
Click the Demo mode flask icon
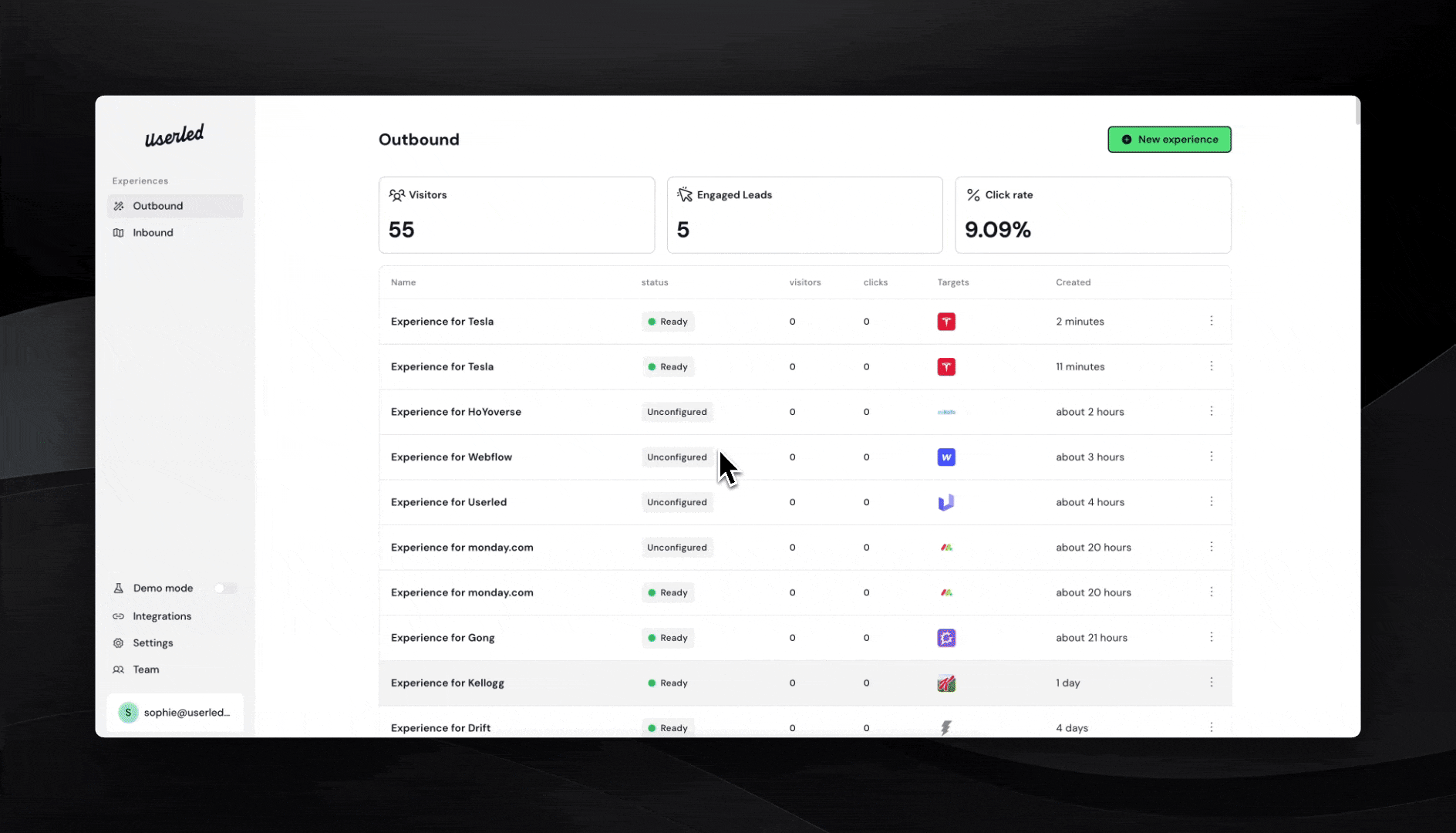point(119,588)
